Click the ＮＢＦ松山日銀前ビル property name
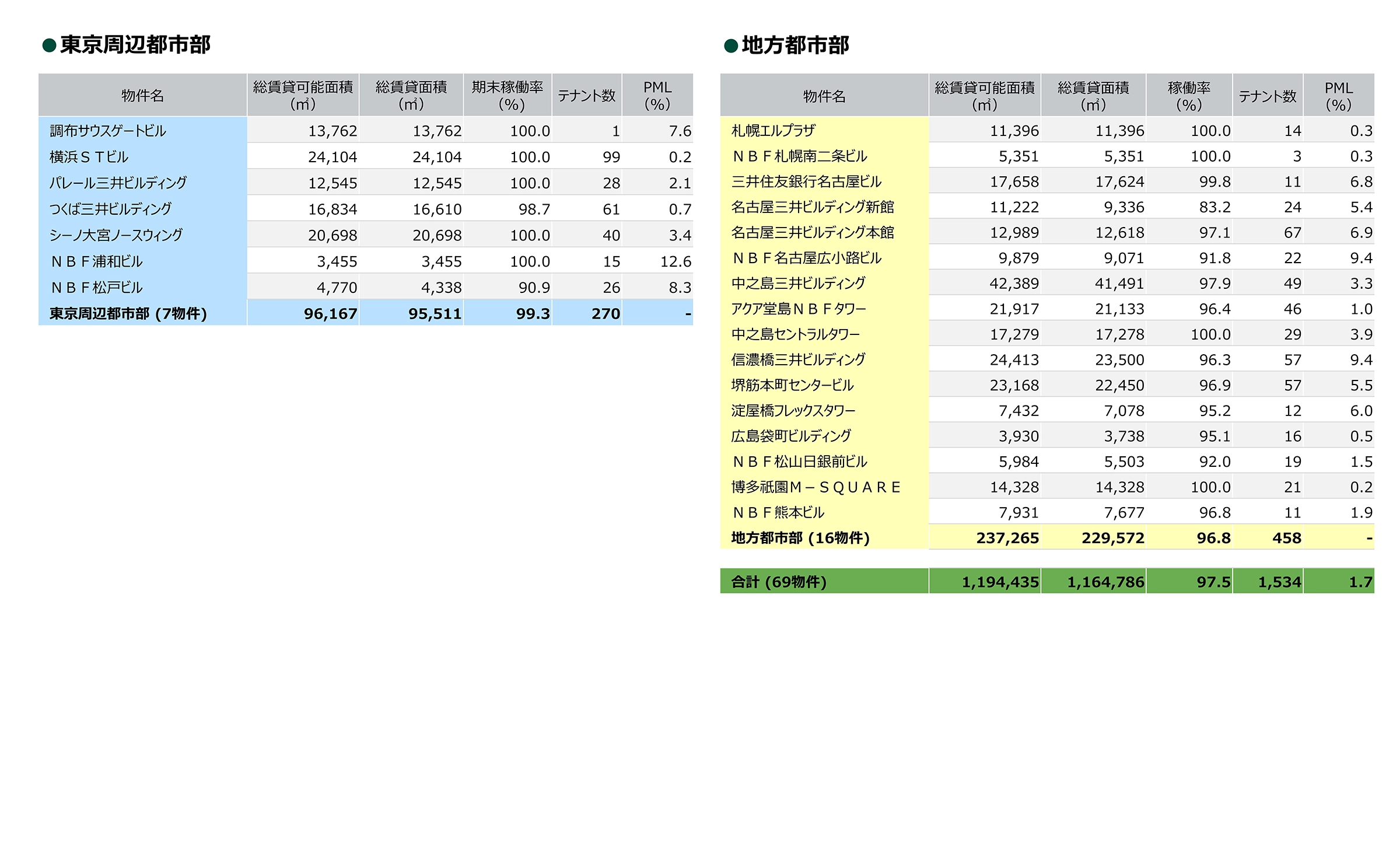 coord(800,462)
